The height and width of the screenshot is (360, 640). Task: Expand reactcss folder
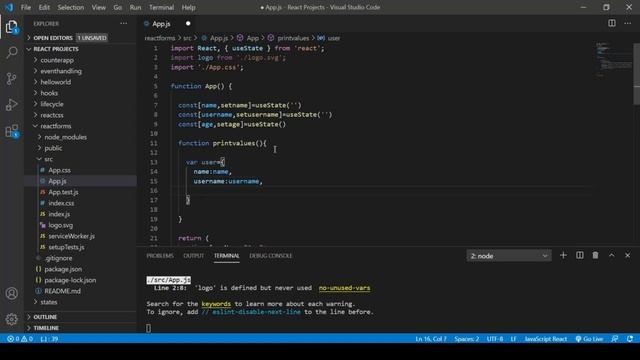[x=80, y=115]
